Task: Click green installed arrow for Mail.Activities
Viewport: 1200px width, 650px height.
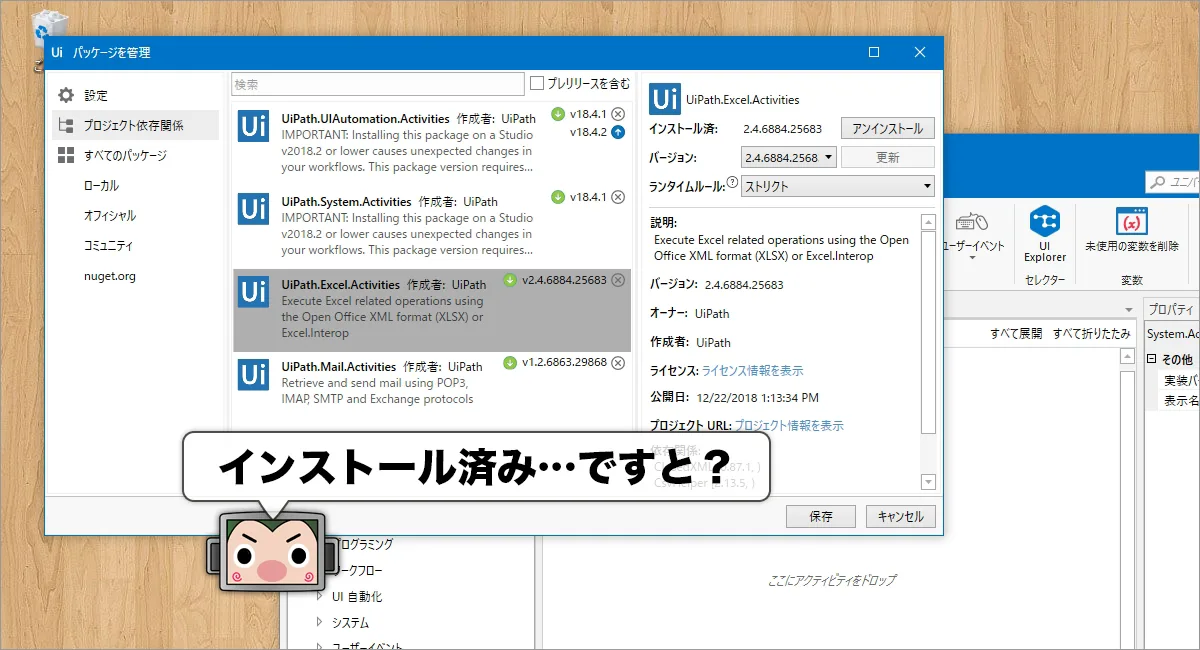Action: coord(510,363)
